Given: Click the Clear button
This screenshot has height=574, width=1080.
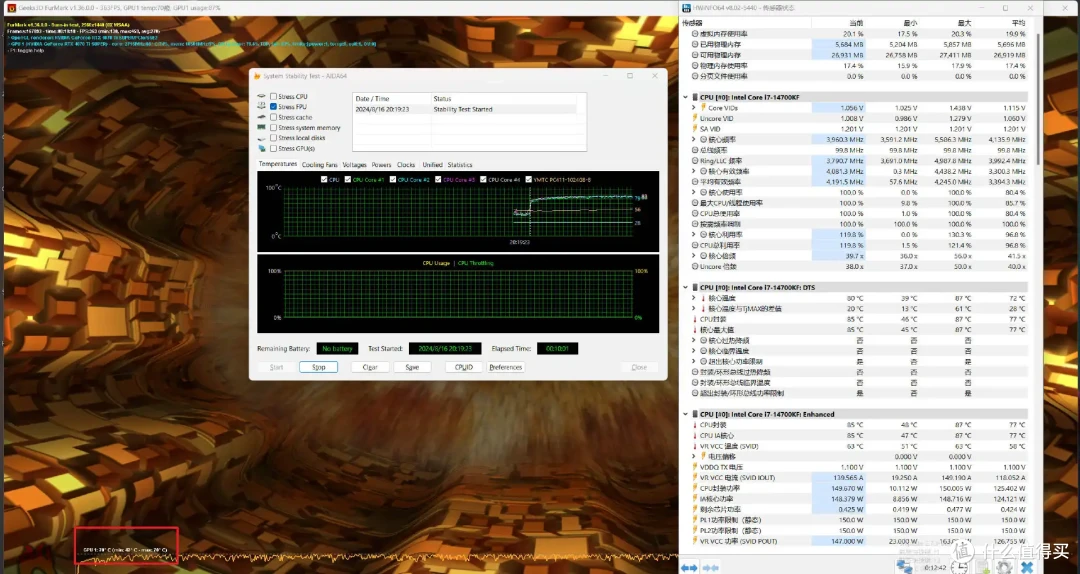Looking at the screenshot, I should tap(370, 367).
